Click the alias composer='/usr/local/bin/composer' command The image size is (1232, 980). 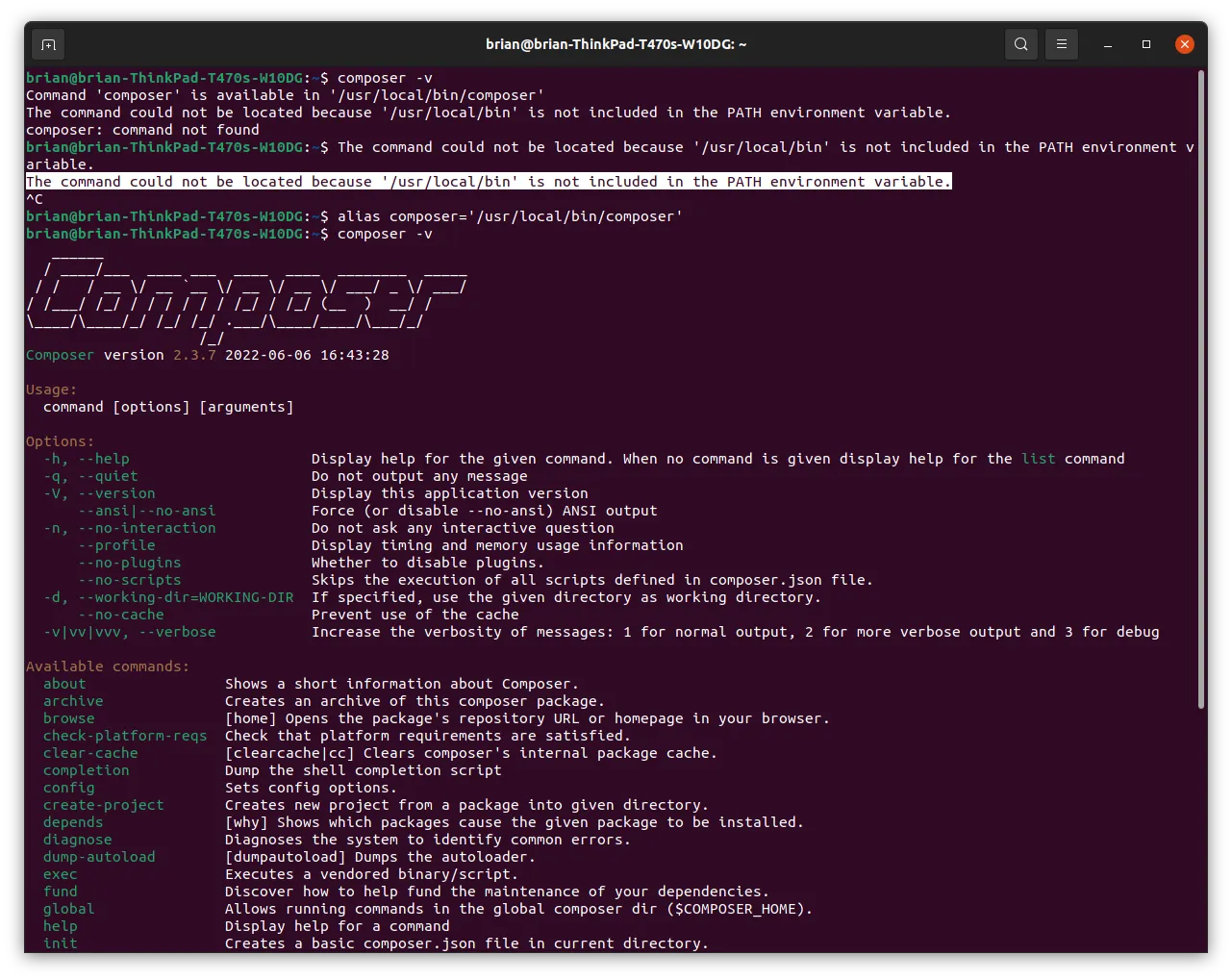pos(510,216)
